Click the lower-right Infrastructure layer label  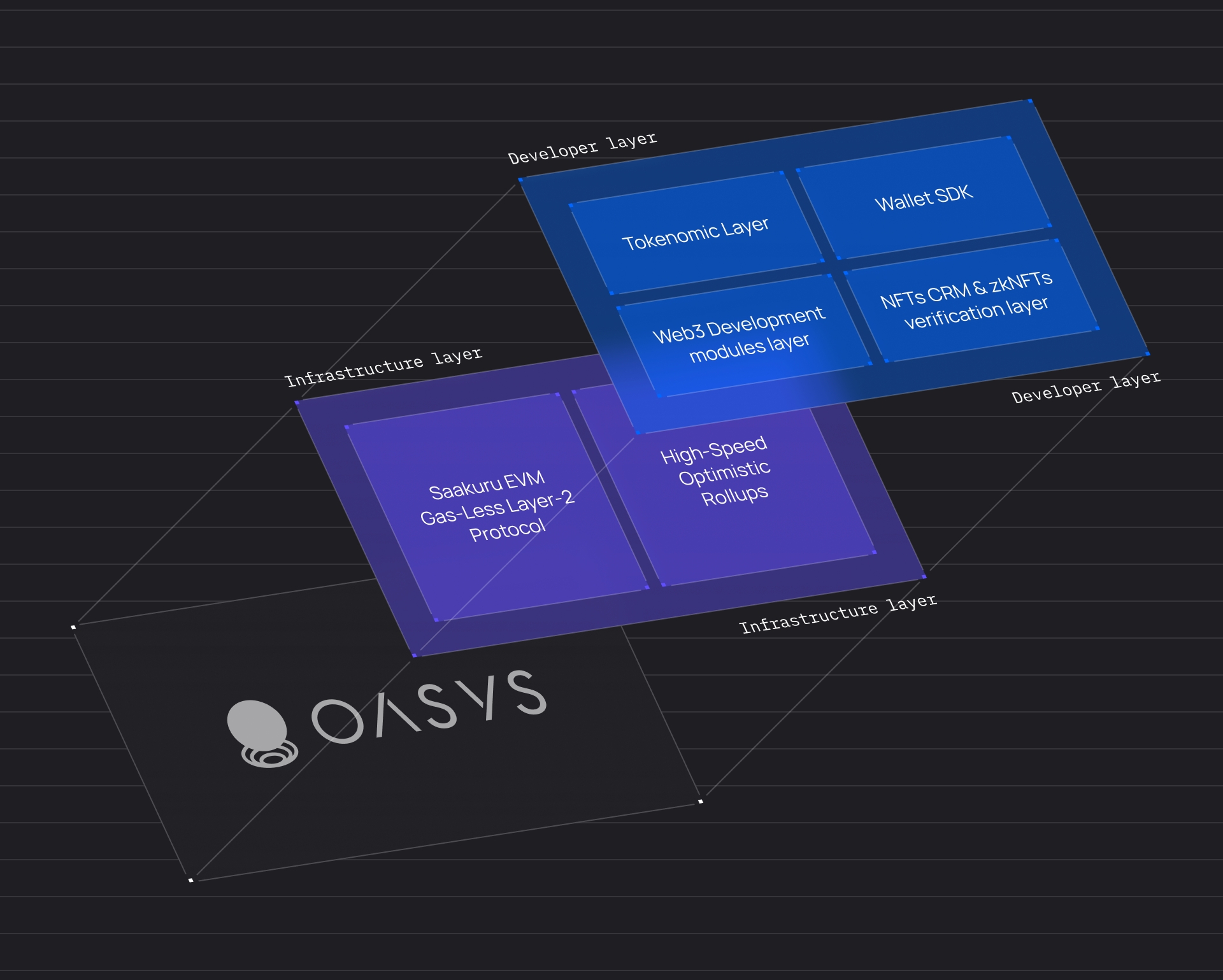point(837,614)
